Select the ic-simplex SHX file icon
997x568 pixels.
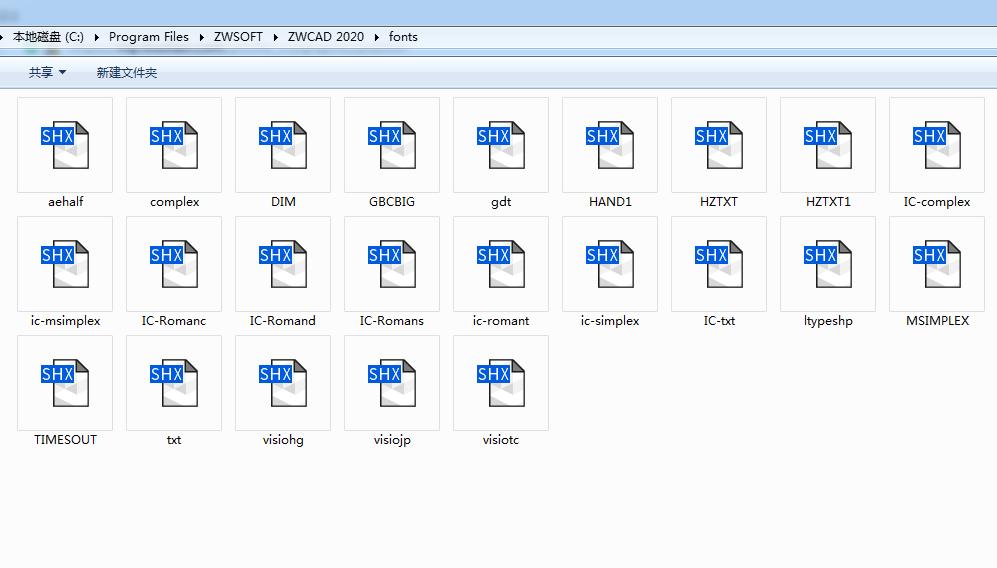(x=610, y=264)
